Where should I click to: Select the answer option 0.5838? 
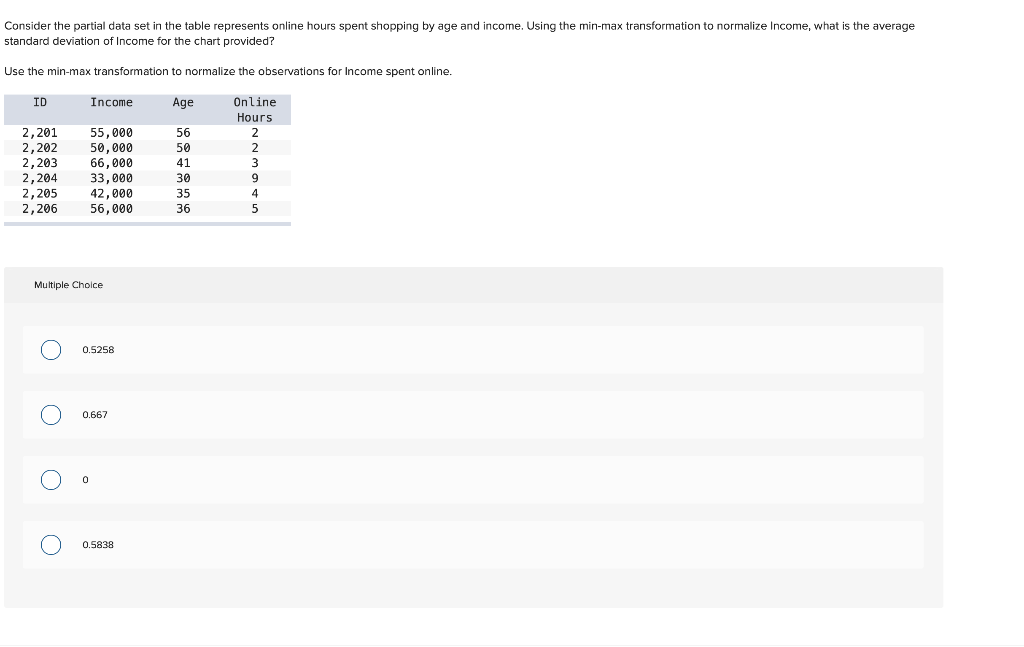(51, 544)
